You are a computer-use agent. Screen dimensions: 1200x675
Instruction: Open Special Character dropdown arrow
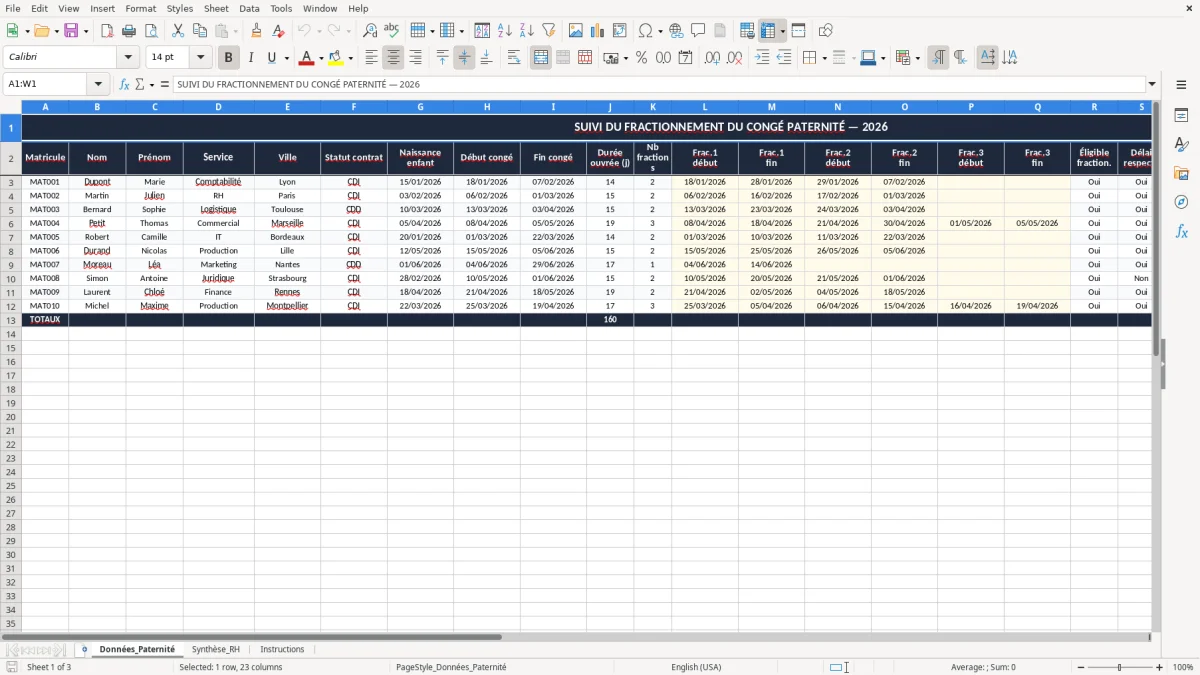tap(661, 31)
